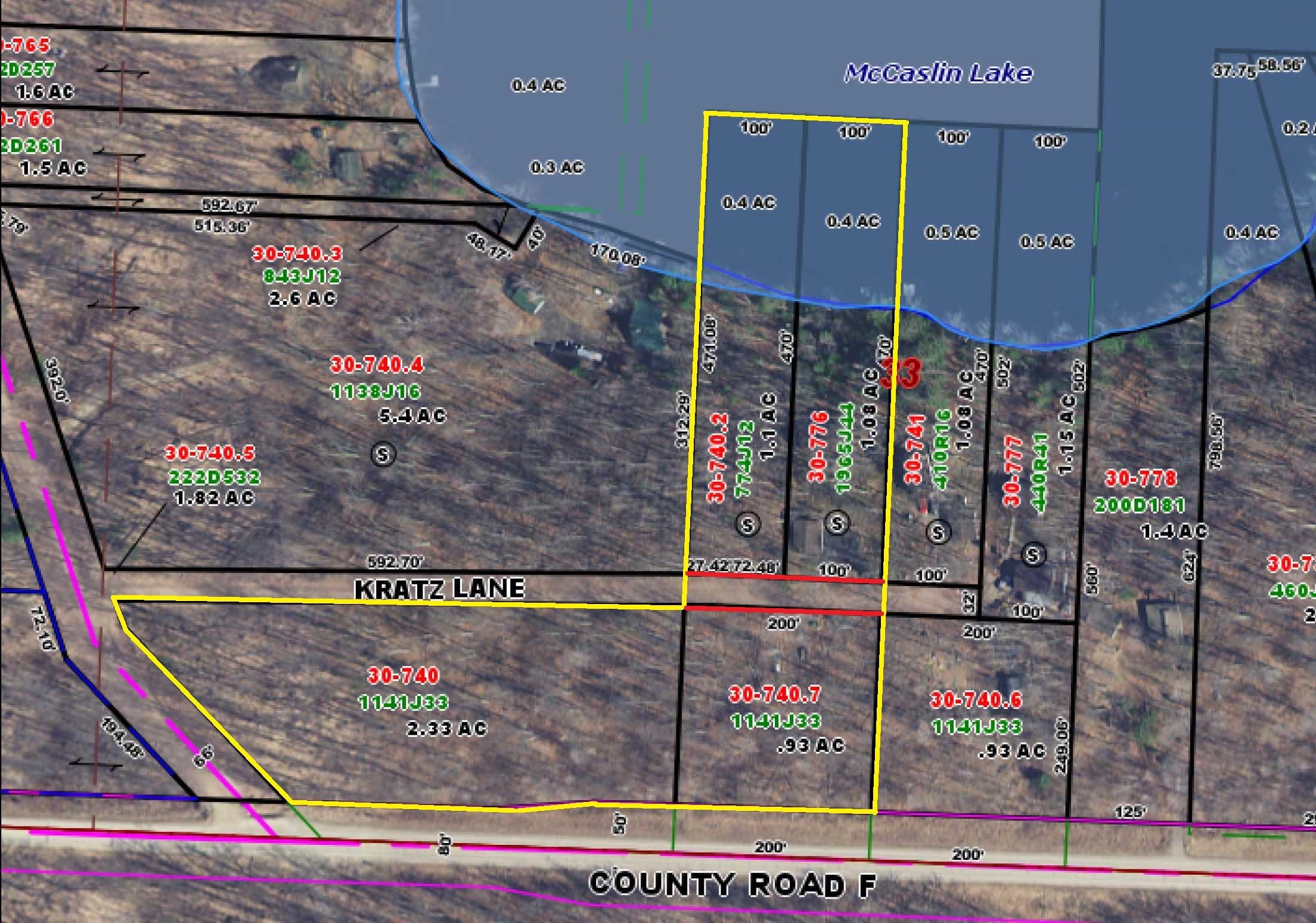The image size is (1316, 923).
Task: Select parcel number 30-740.6
Action: [x=976, y=699]
